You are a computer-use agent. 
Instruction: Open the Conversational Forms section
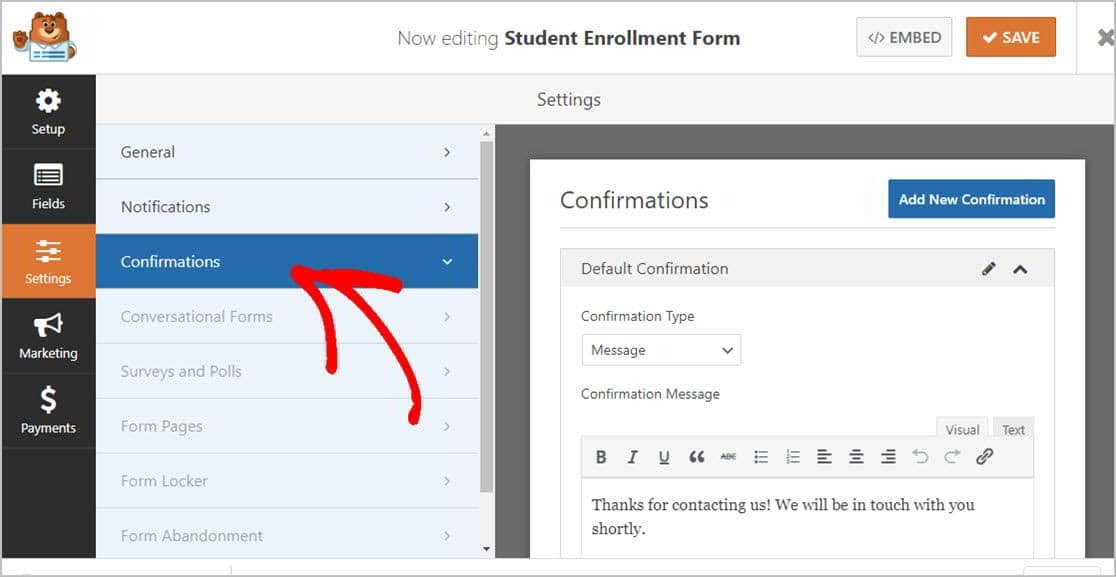287,316
